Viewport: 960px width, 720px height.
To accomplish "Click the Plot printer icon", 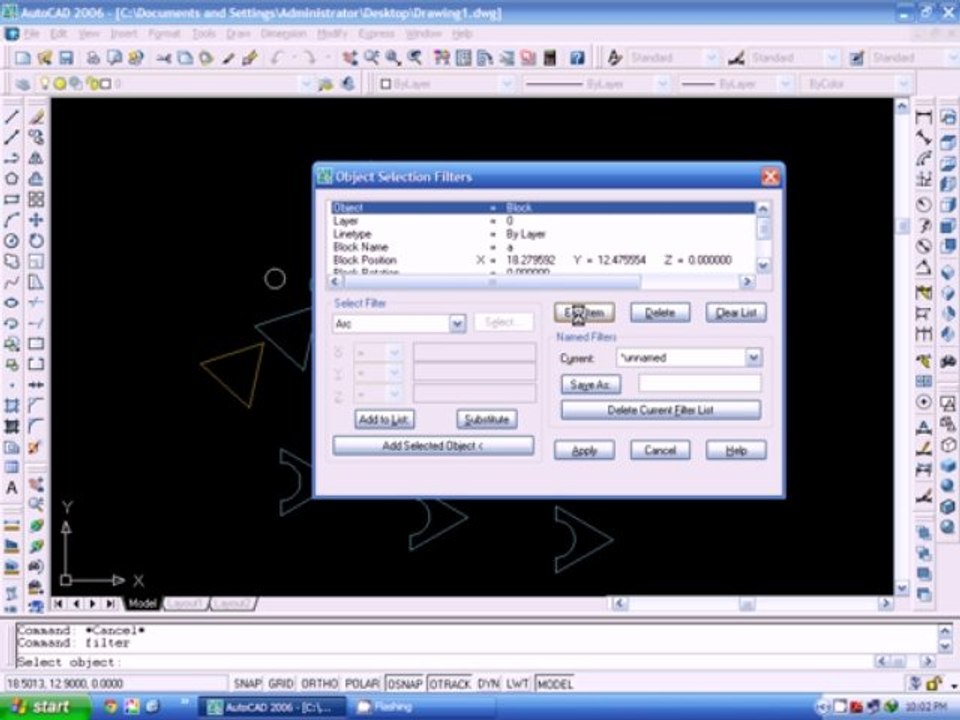I will pos(92,58).
